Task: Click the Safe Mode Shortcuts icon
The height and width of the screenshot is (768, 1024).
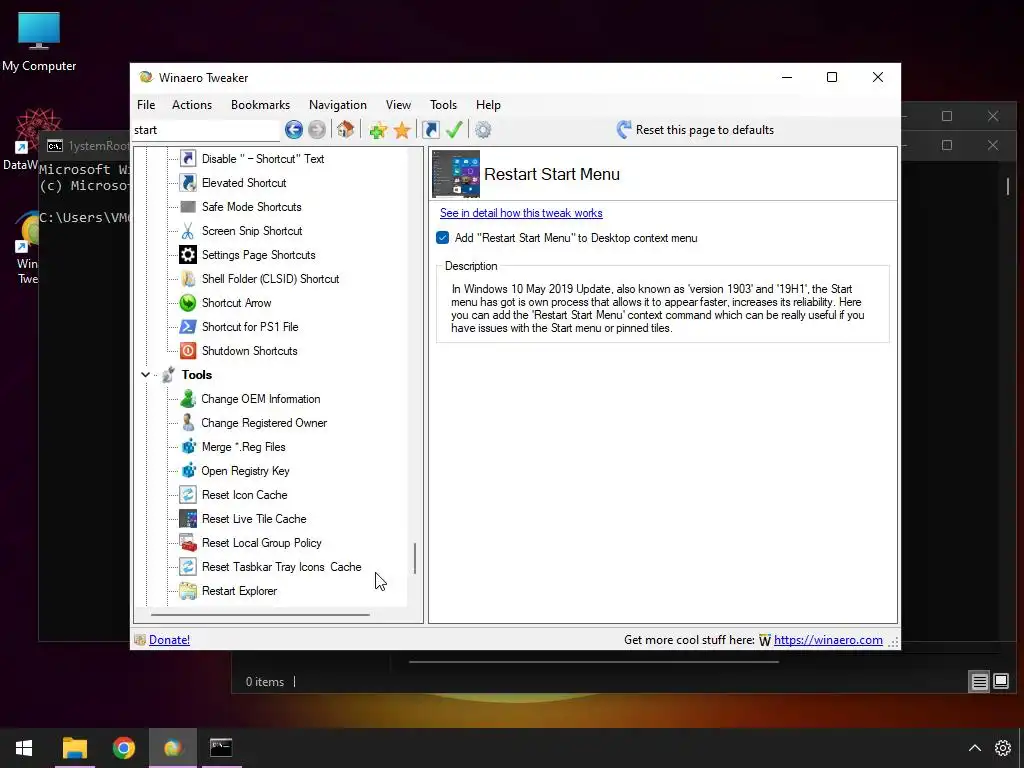Action: [188, 207]
